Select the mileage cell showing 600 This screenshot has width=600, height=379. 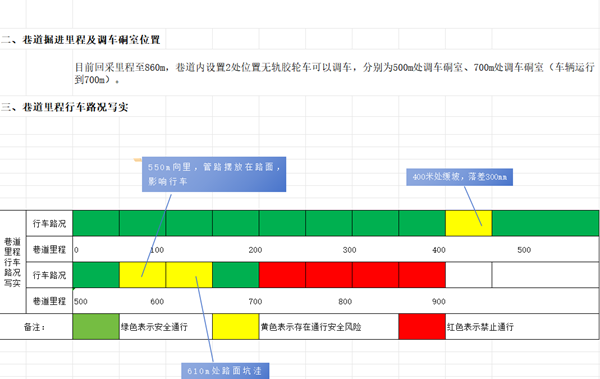pos(157,302)
